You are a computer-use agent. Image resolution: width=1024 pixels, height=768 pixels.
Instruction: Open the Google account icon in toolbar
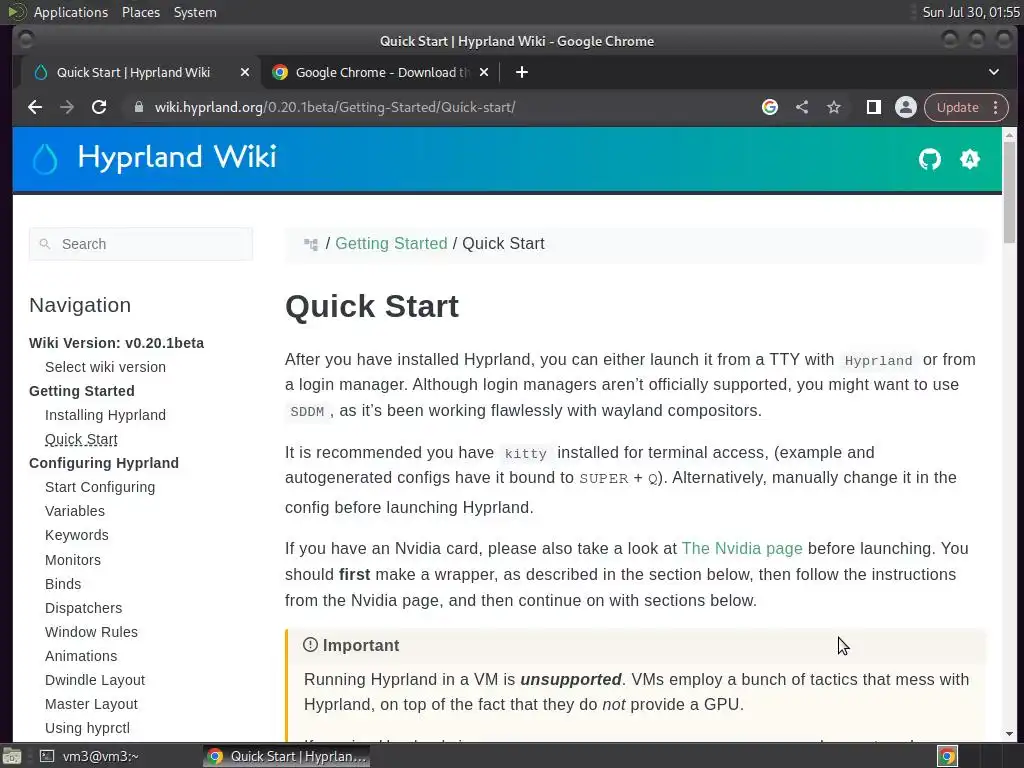point(770,107)
